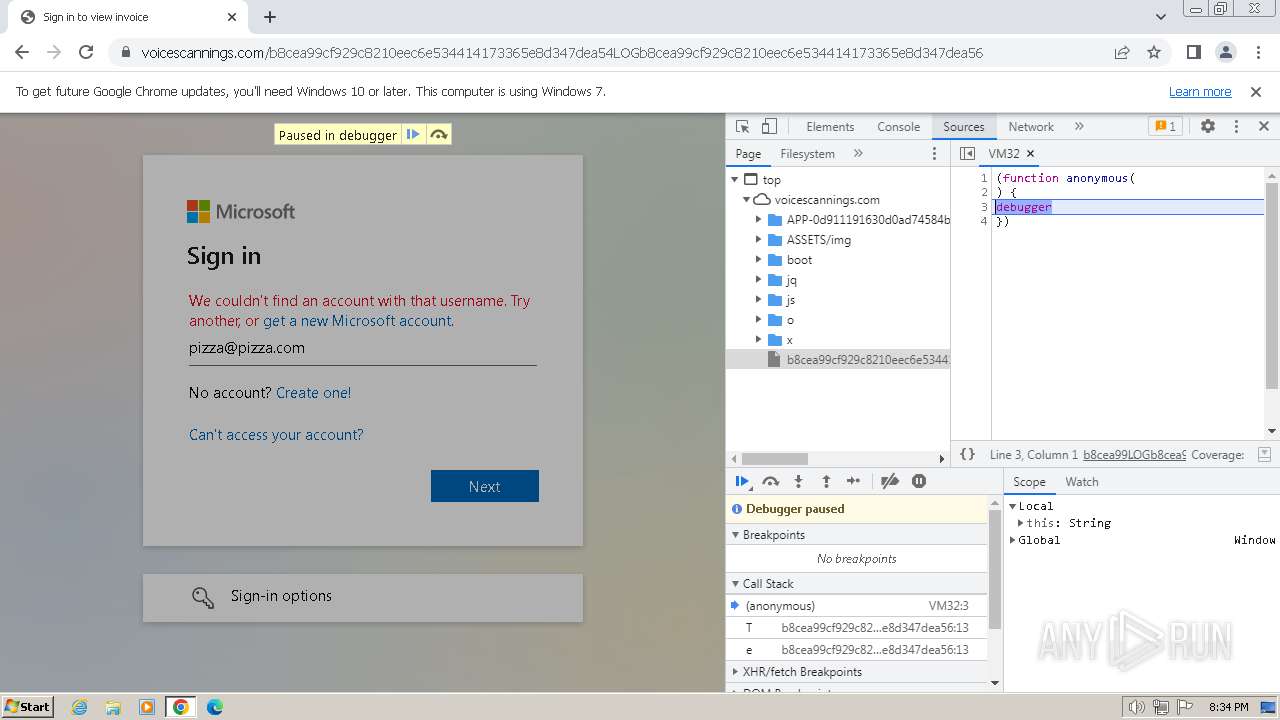Resume script execution in debugger toolbar
Image resolution: width=1280 pixels, height=720 pixels.
pos(742,481)
